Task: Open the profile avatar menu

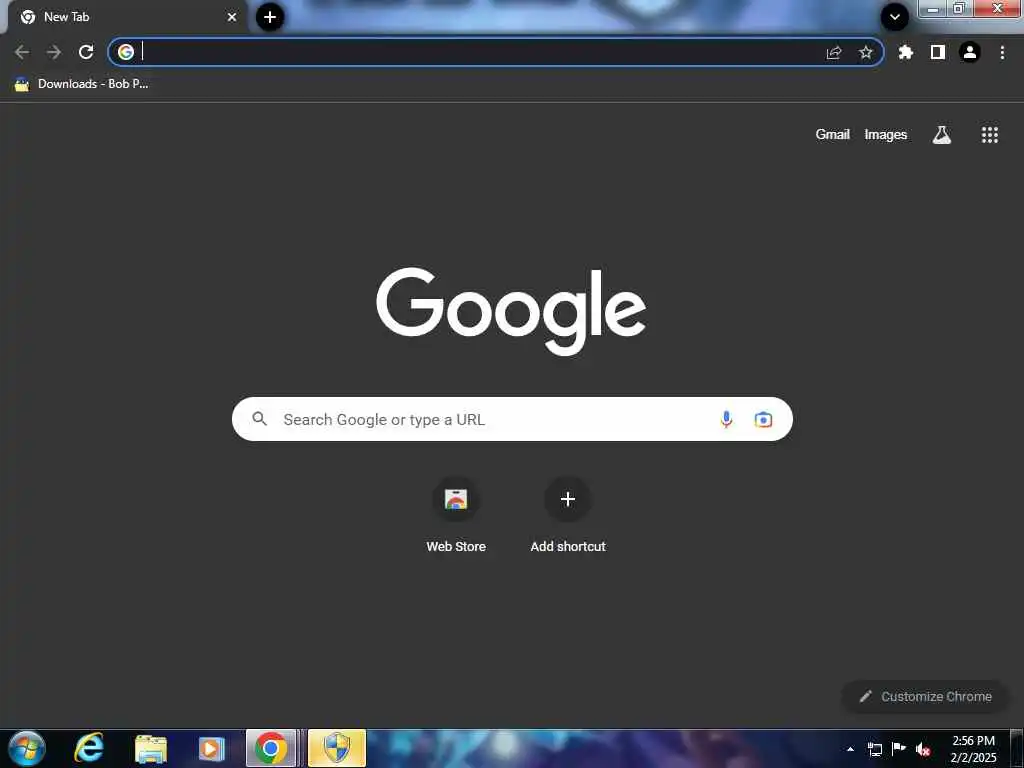Action: pyautogui.click(x=970, y=52)
